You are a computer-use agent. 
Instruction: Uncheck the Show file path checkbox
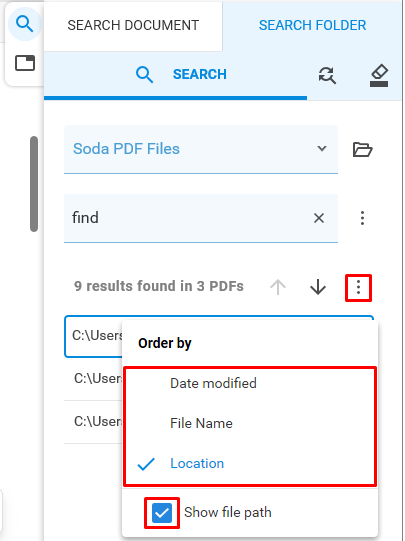(162, 513)
